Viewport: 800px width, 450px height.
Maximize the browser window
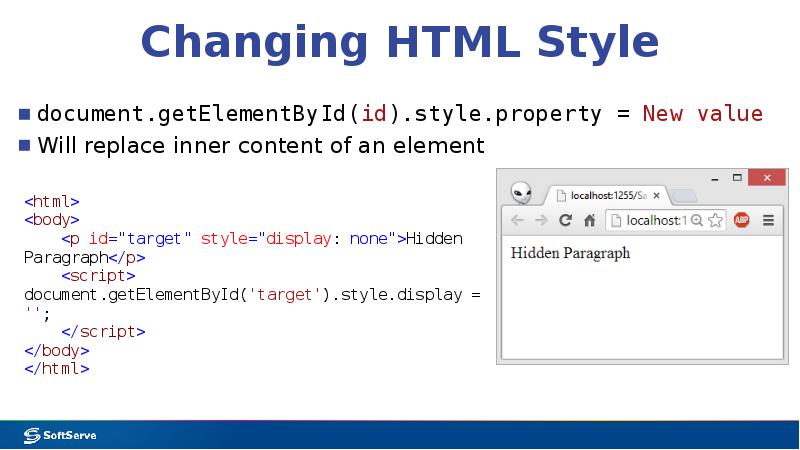[737, 178]
